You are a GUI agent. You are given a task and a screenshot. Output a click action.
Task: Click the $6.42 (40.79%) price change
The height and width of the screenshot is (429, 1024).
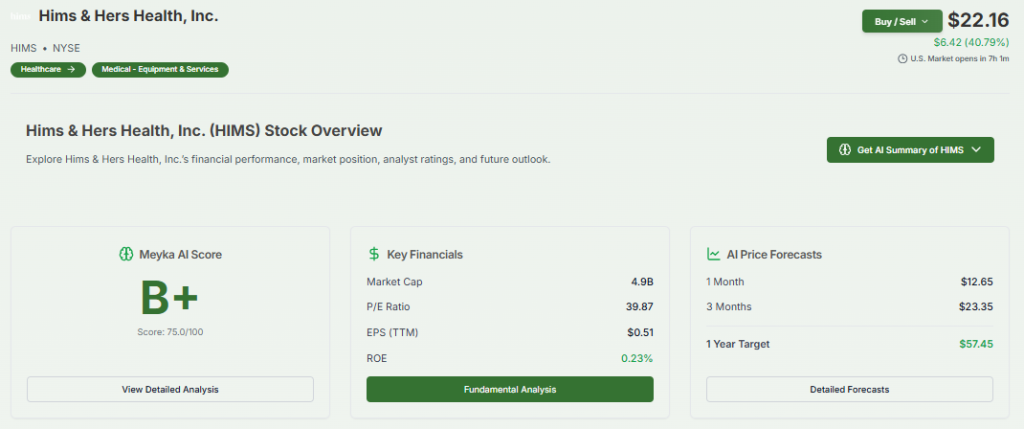click(x=971, y=42)
